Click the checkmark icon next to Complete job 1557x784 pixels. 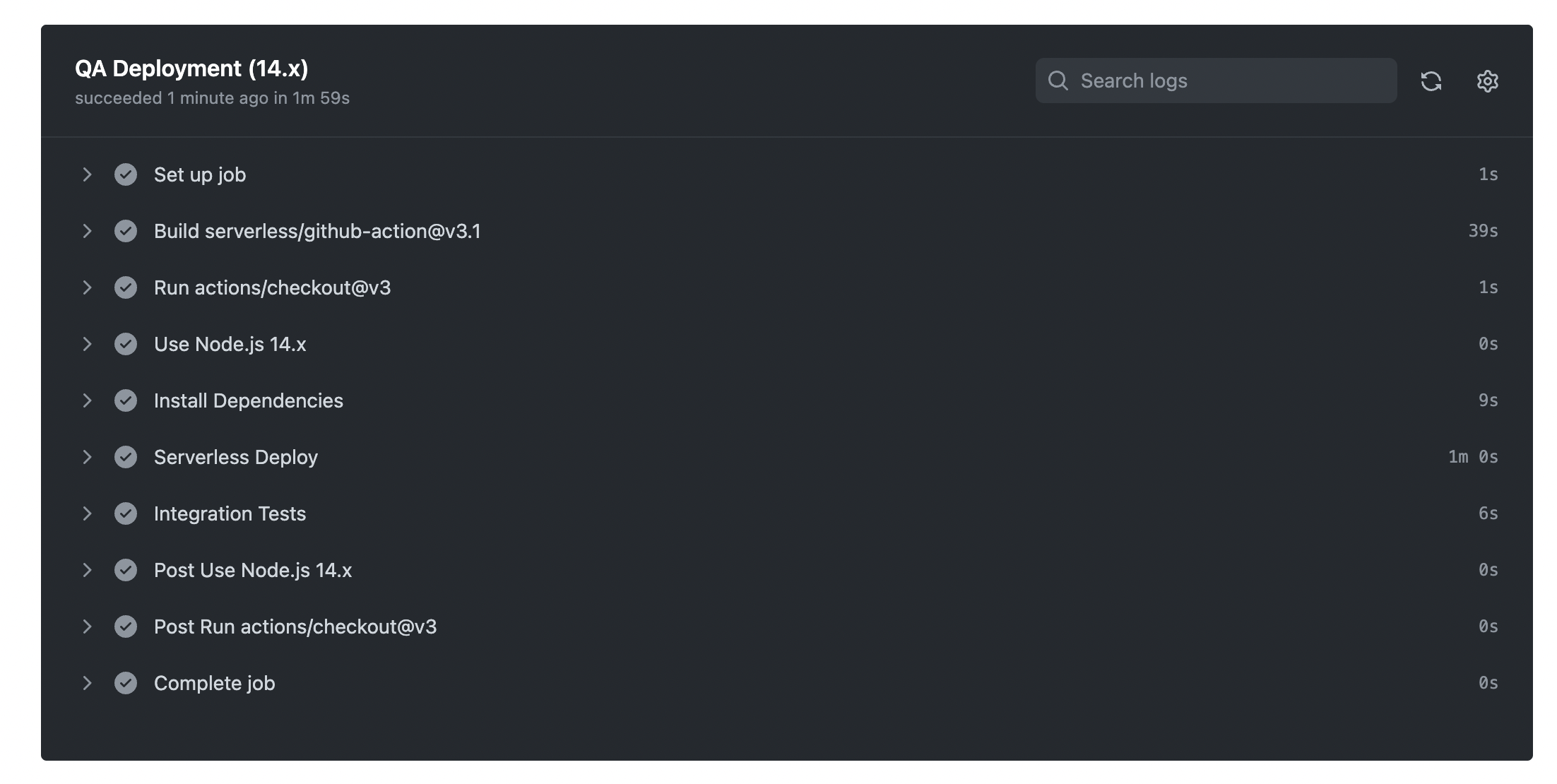(x=126, y=683)
